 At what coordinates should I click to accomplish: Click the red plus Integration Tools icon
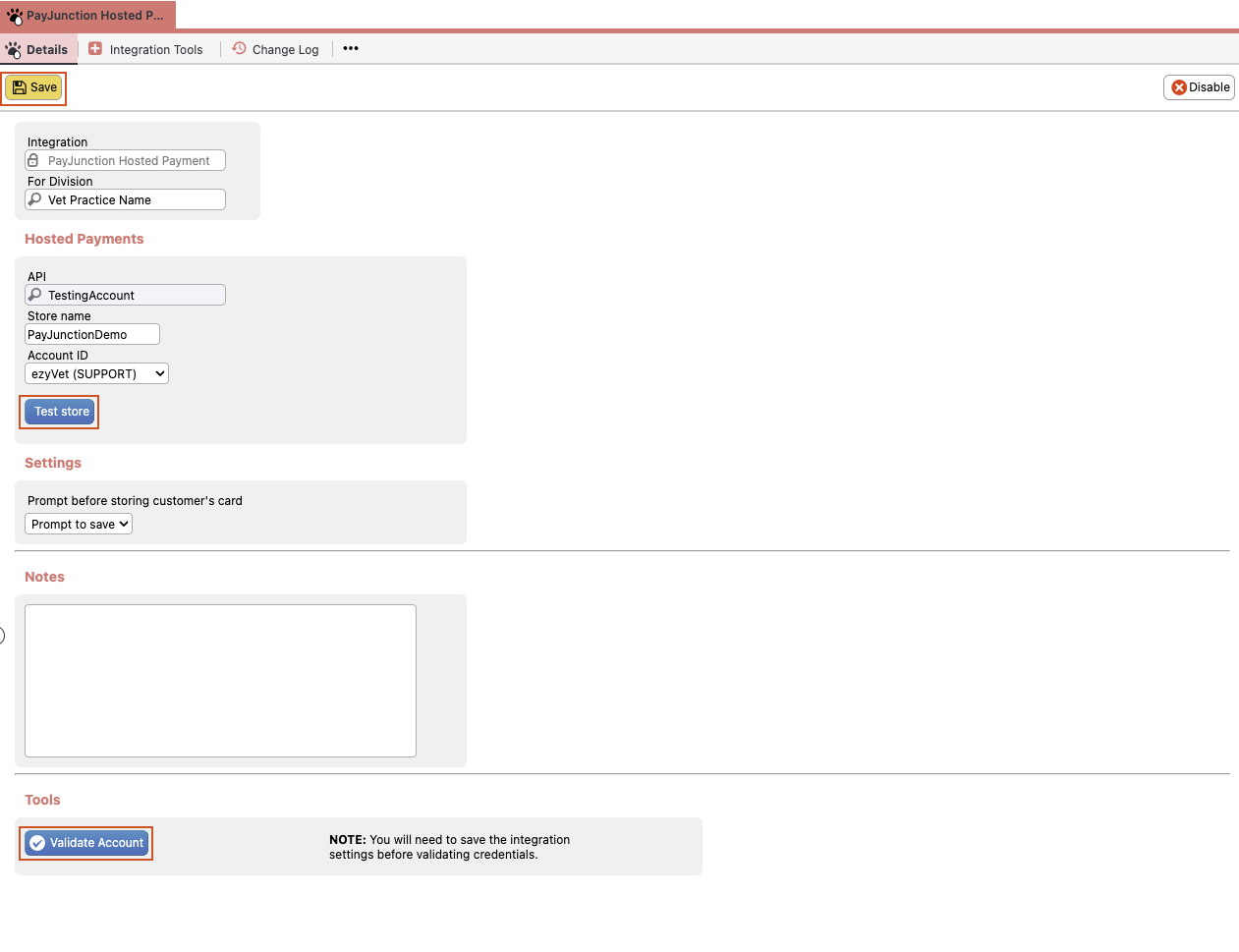(95, 48)
